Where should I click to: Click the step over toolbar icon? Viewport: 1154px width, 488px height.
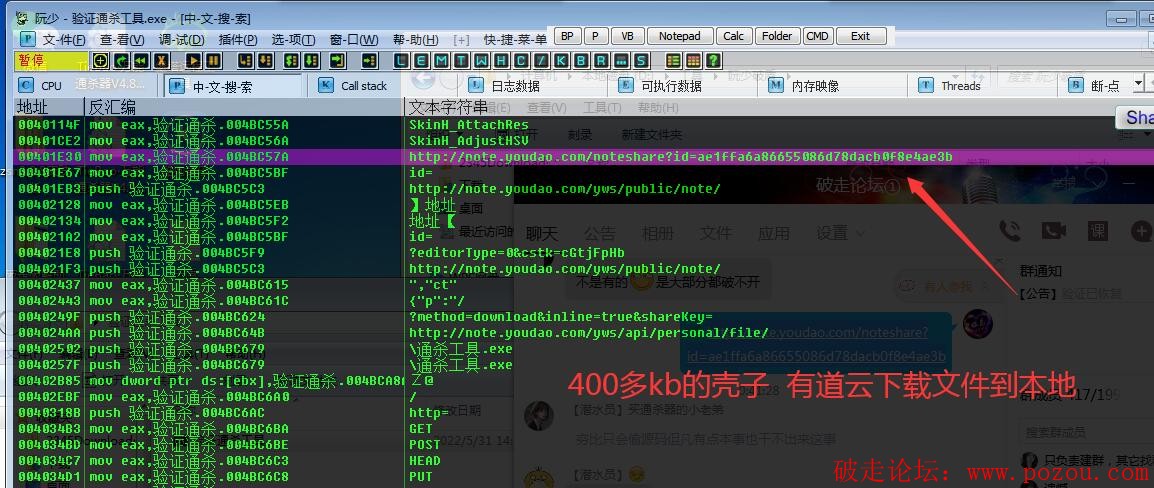(x=265, y=60)
